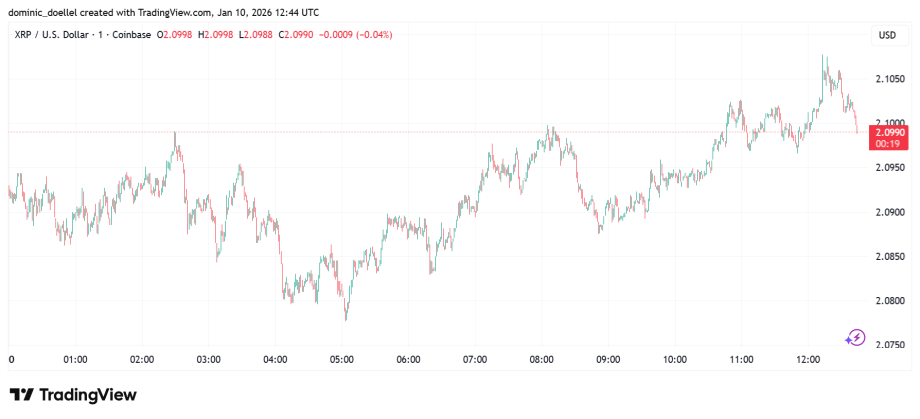
Task: Click the open price O2.0998 in legend
Action: click(183, 35)
